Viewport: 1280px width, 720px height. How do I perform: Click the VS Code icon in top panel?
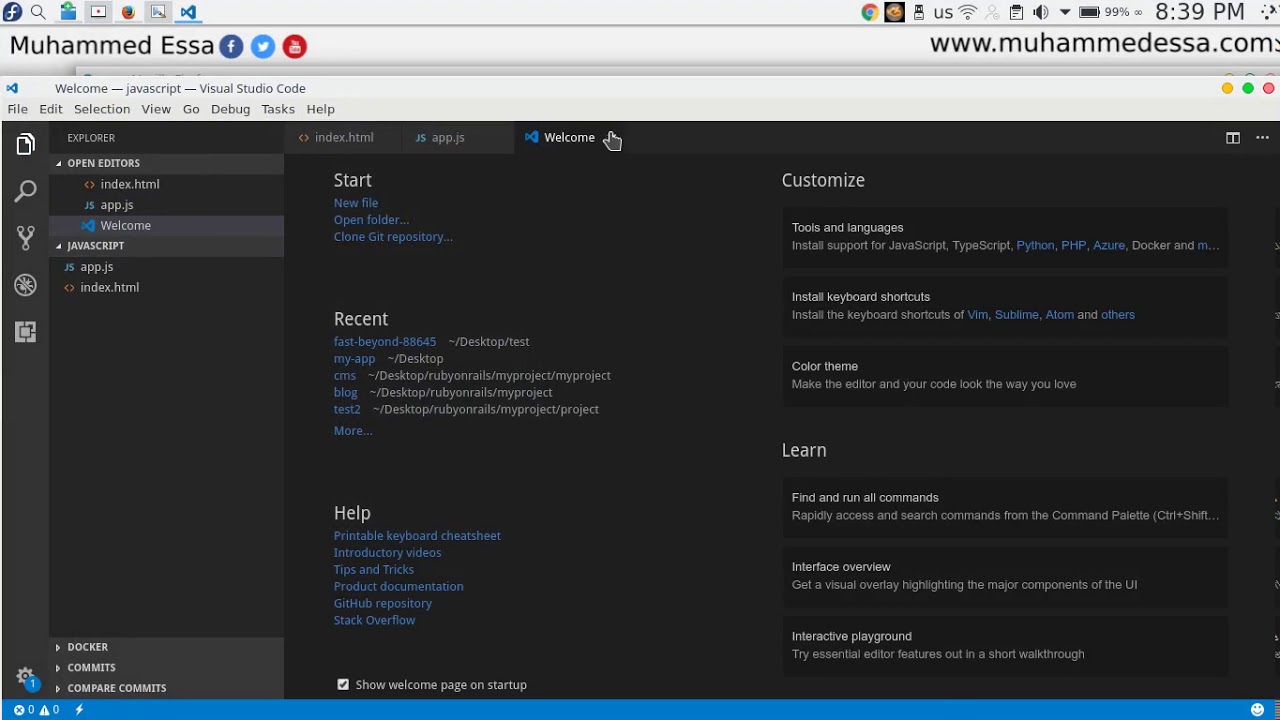pos(188,12)
